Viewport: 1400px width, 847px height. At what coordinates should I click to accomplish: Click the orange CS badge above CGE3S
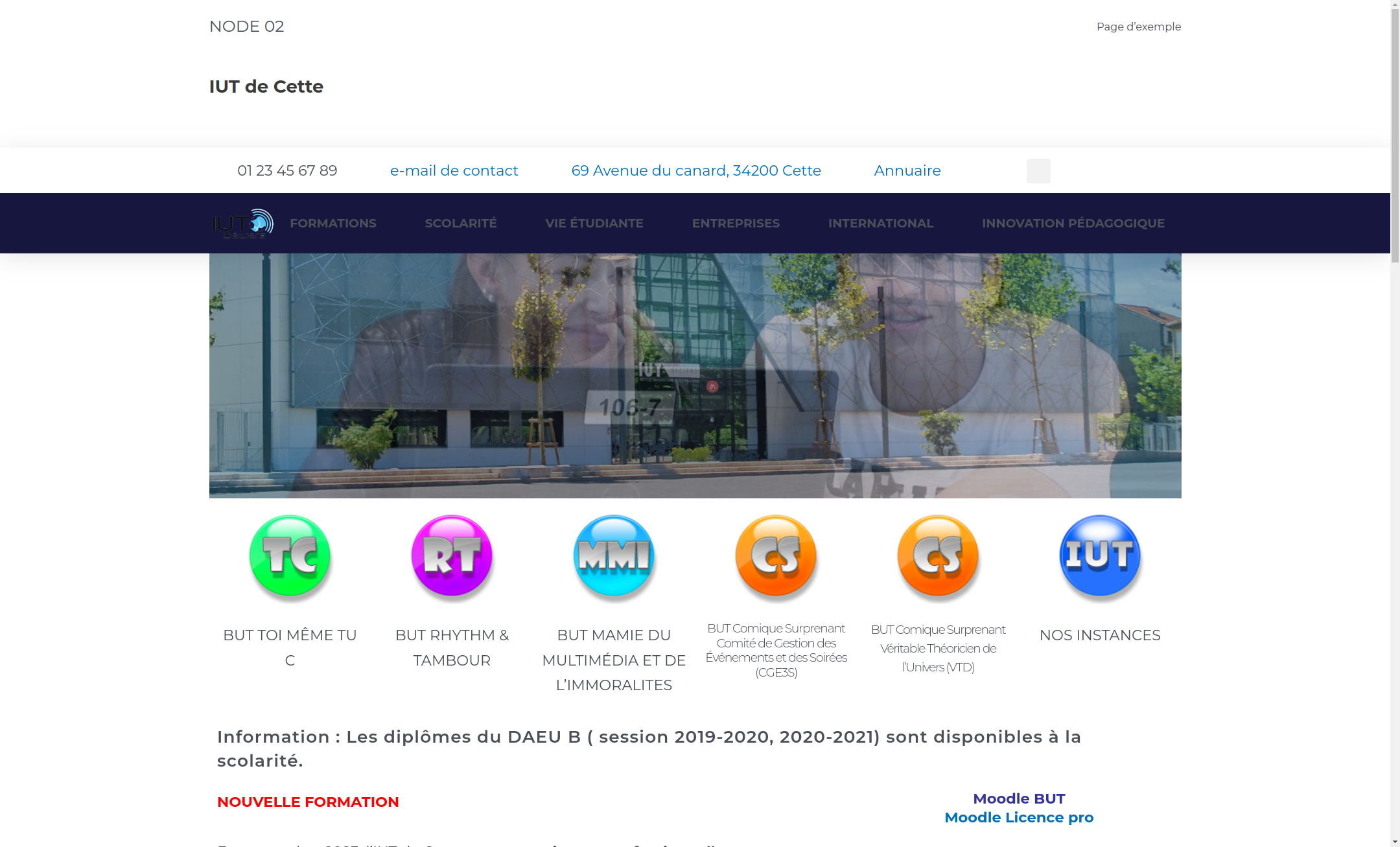pyautogui.click(x=776, y=557)
